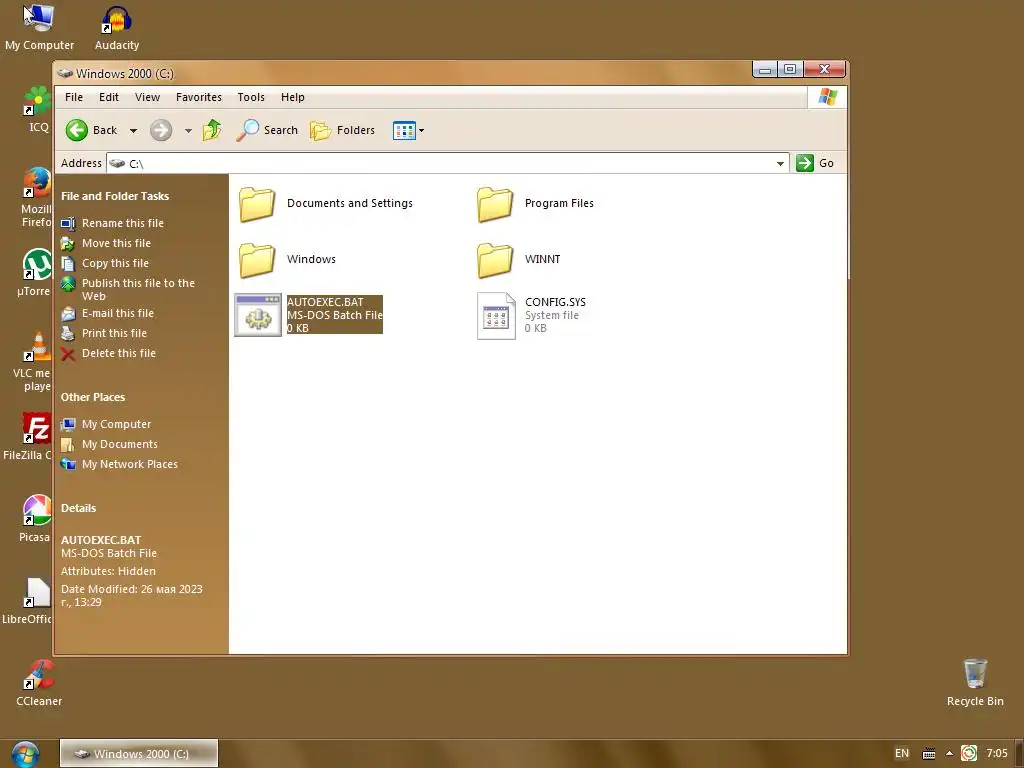
Task: Select the WINNT folder
Action: point(519,260)
